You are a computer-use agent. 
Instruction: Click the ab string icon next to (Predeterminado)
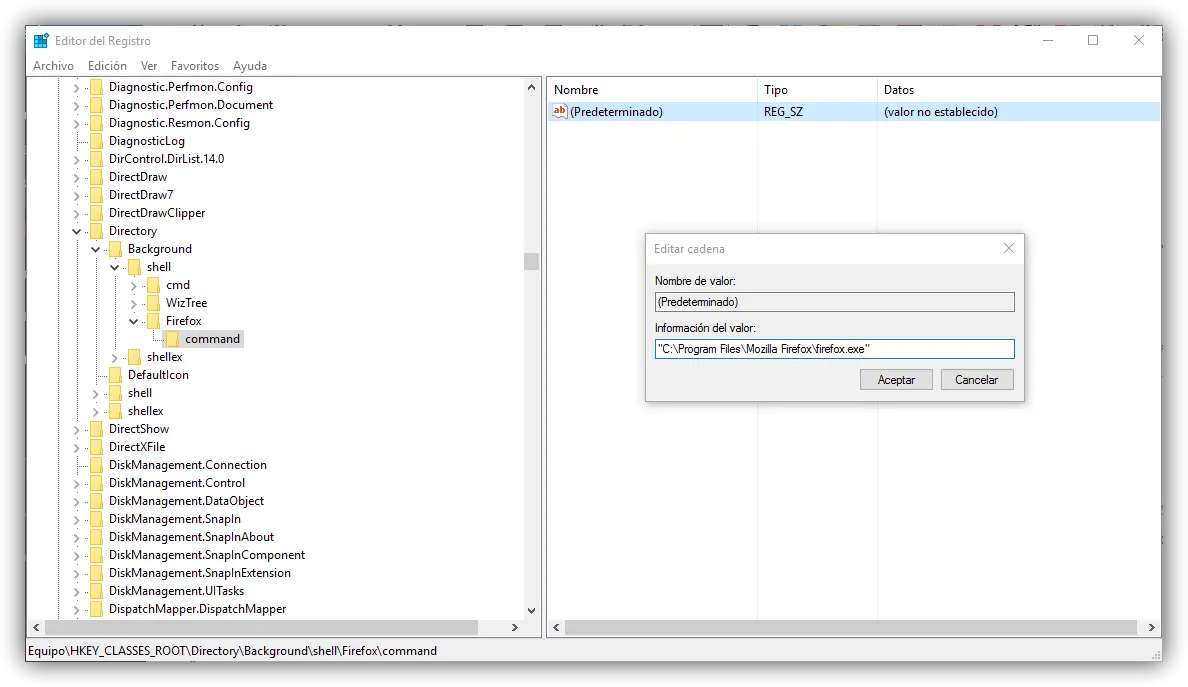pyautogui.click(x=559, y=111)
